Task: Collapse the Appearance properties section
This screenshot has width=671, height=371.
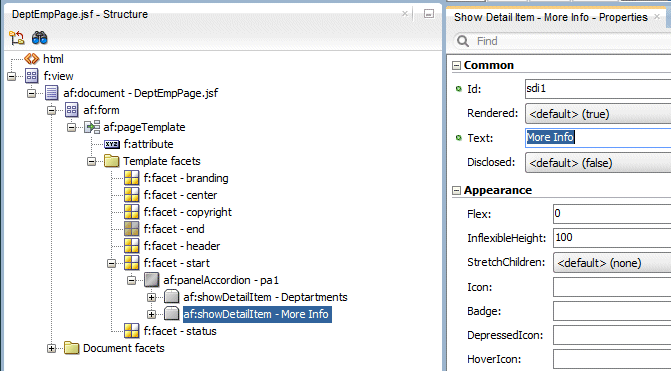Action: (x=457, y=190)
